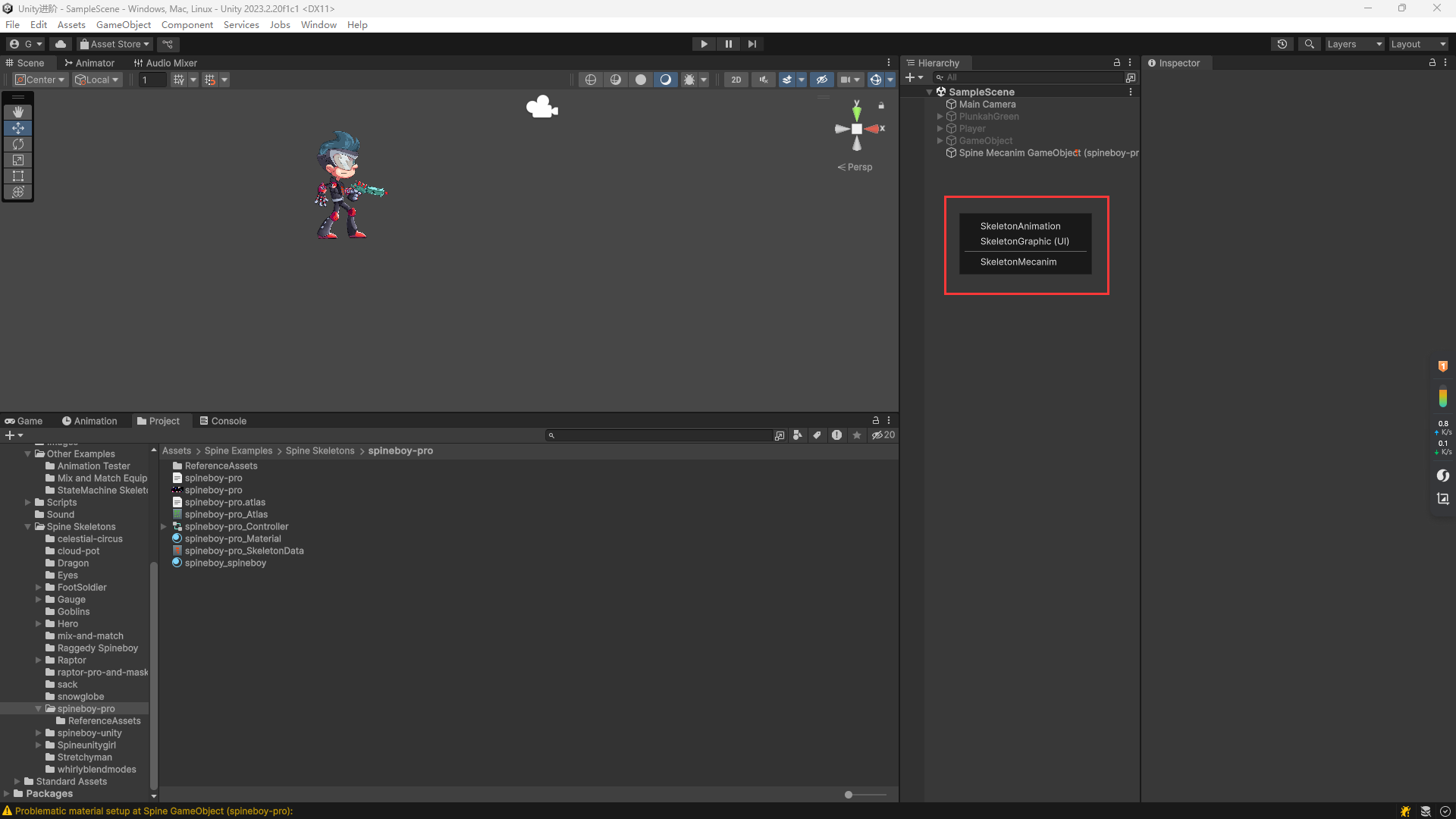Open Asset Store dropdown
This screenshot has width=1456, height=819.
pyautogui.click(x=115, y=44)
